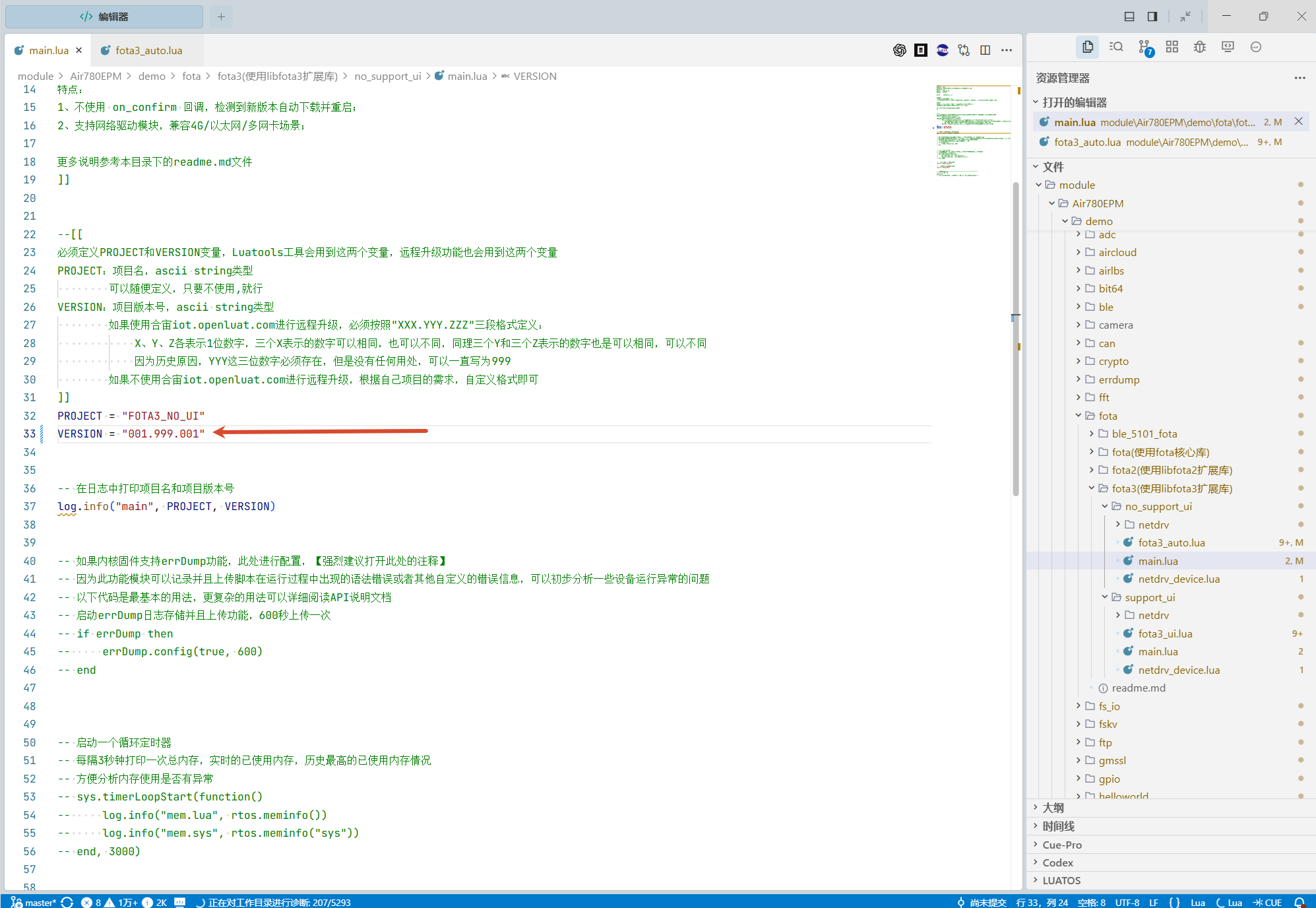Add a new tab with plus button
Viewport: 1316px width, 908px height.
221,16
